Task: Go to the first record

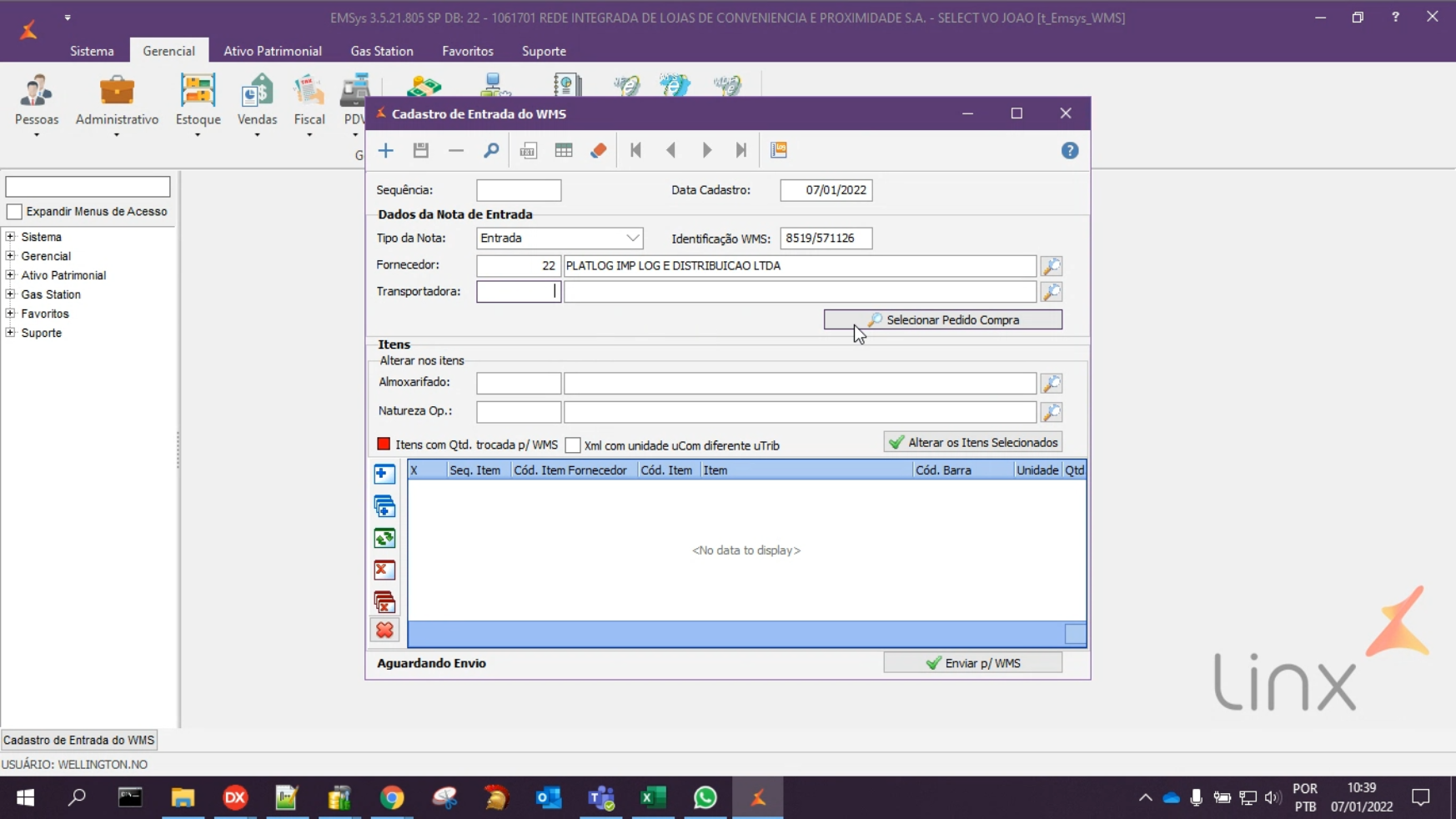Action: [x=635, y=151]
